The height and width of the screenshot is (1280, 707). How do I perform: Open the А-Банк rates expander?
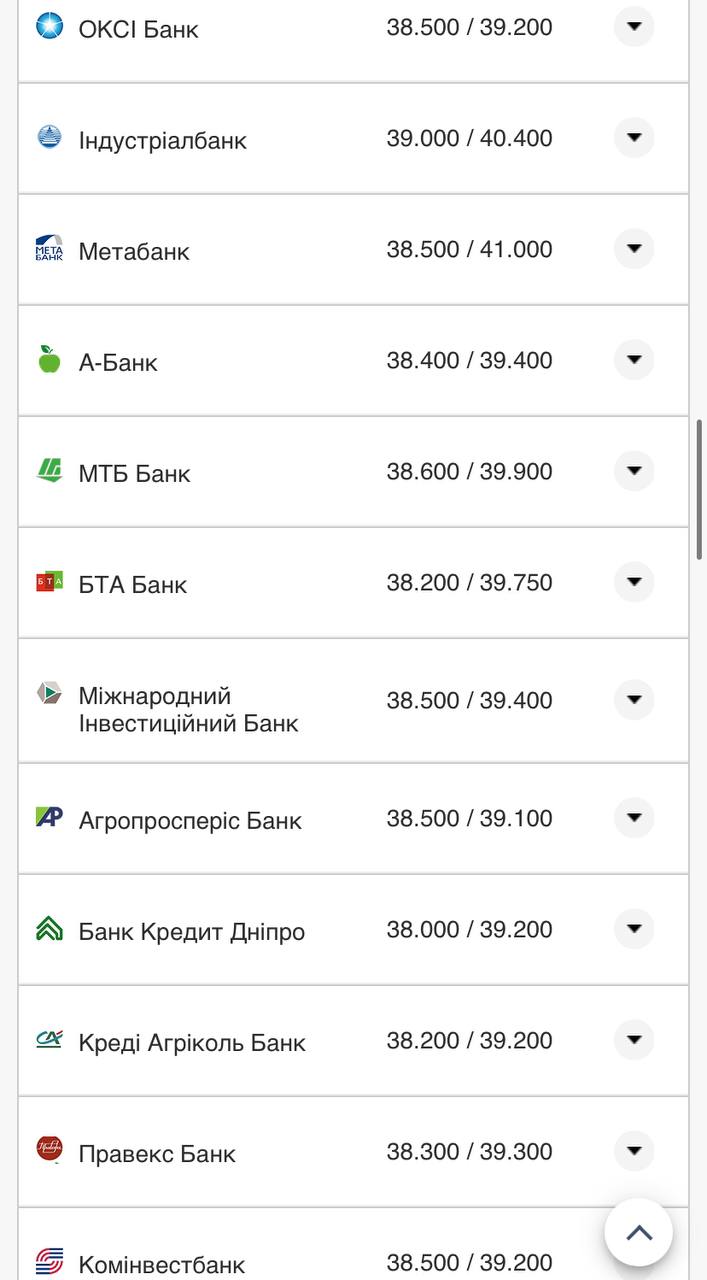point(634,360)
